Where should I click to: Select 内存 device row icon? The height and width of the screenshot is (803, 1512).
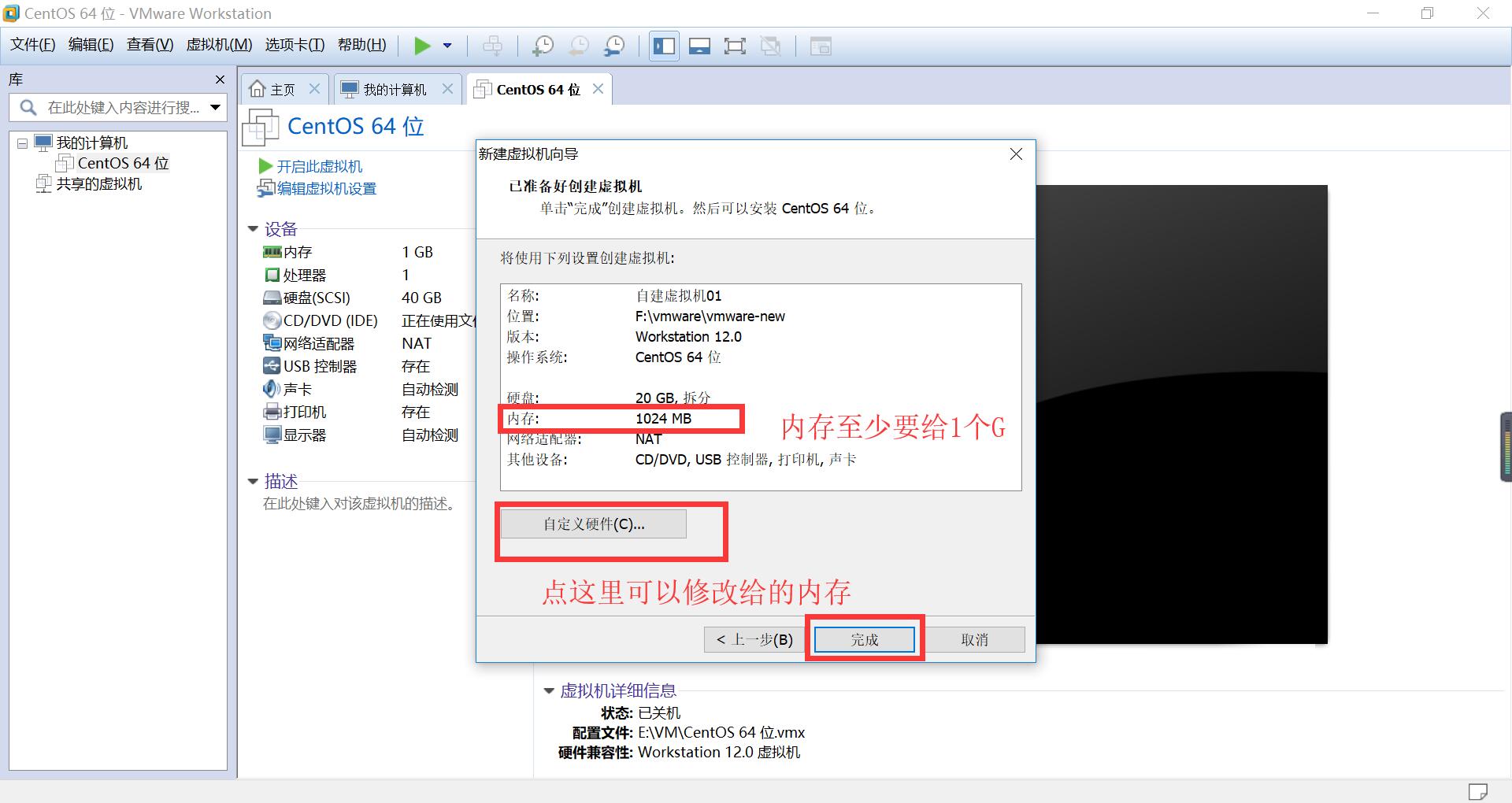click(272, 252)
